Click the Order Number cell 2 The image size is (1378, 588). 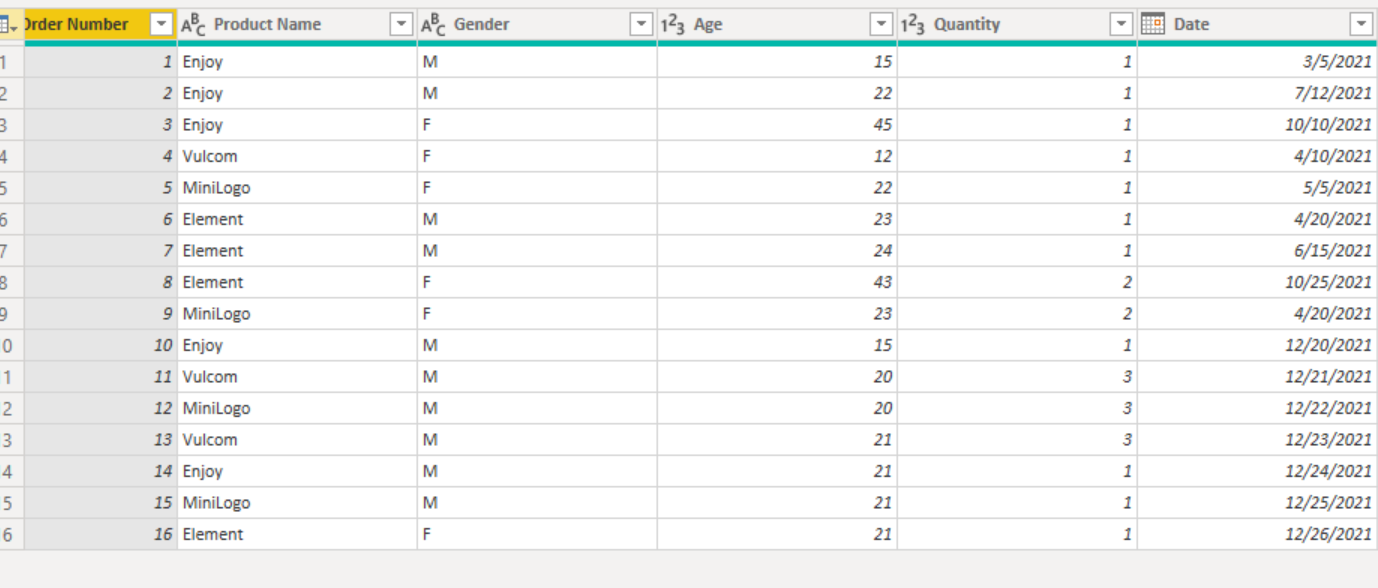pyautogui.click(x=100, y=93)
